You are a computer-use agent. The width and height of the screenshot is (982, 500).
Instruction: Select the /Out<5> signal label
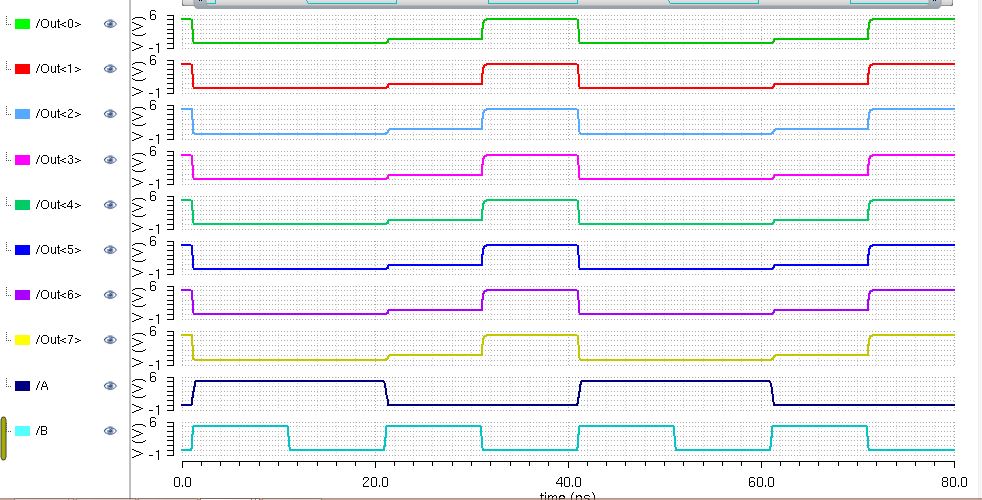coord(58,250)
